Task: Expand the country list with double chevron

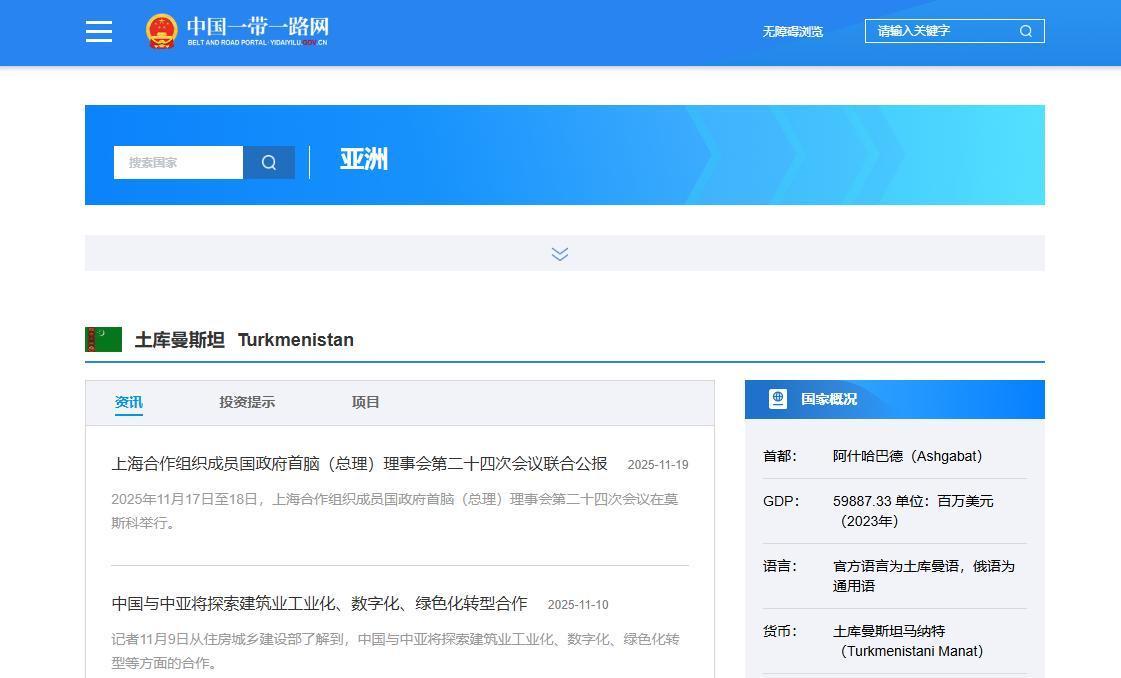Action: coord(560,254)
